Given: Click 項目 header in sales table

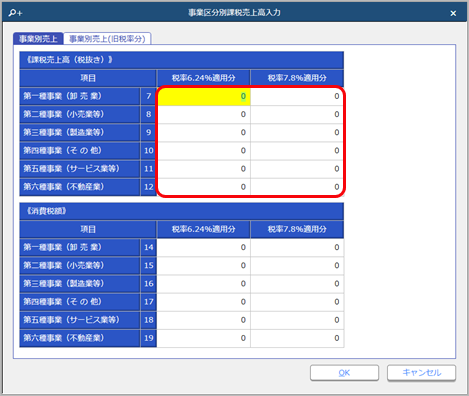Looking at the screenshot, I should coord(88,78).
